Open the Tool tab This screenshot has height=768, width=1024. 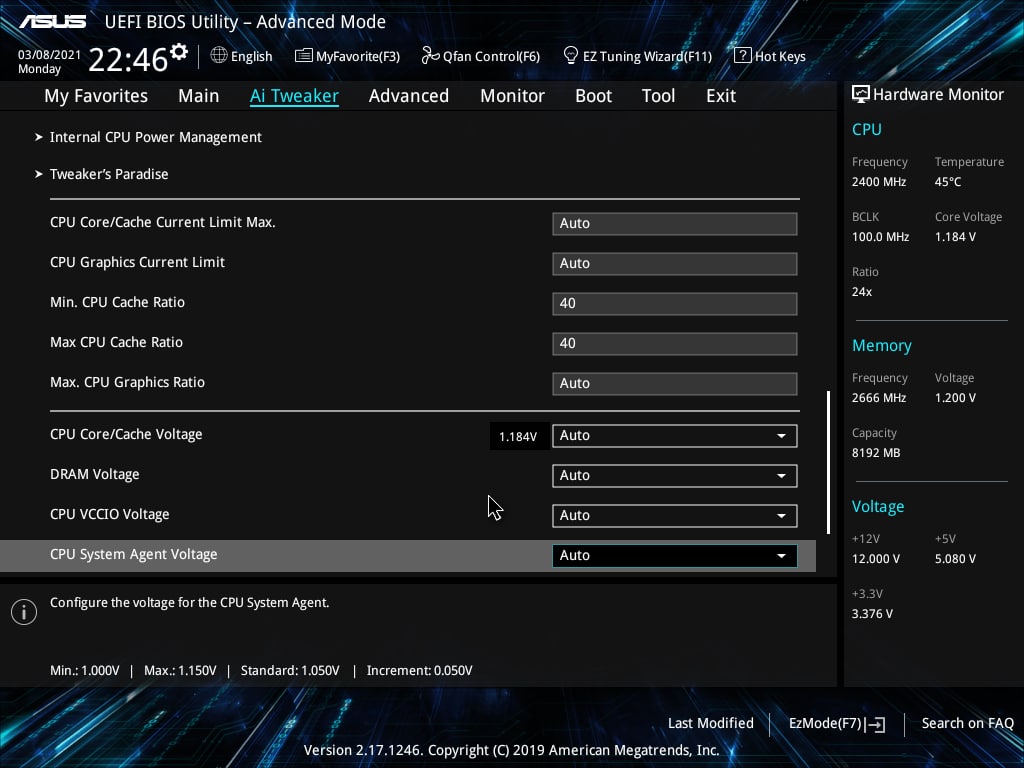[658, 96]
